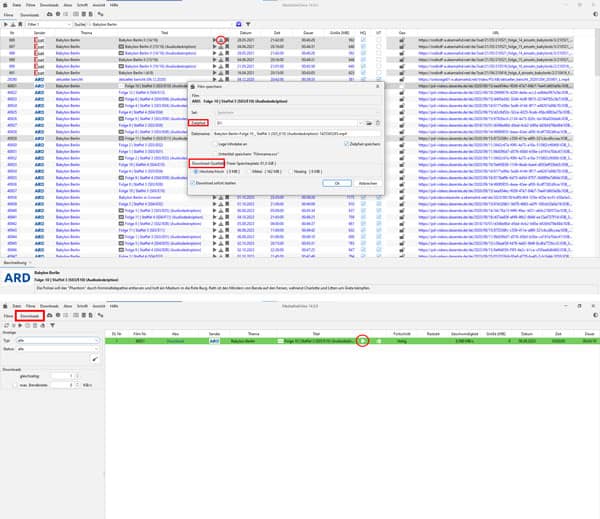Select the Niedrig quality radio button
The image size is (600, 519).
coord(290,171)
